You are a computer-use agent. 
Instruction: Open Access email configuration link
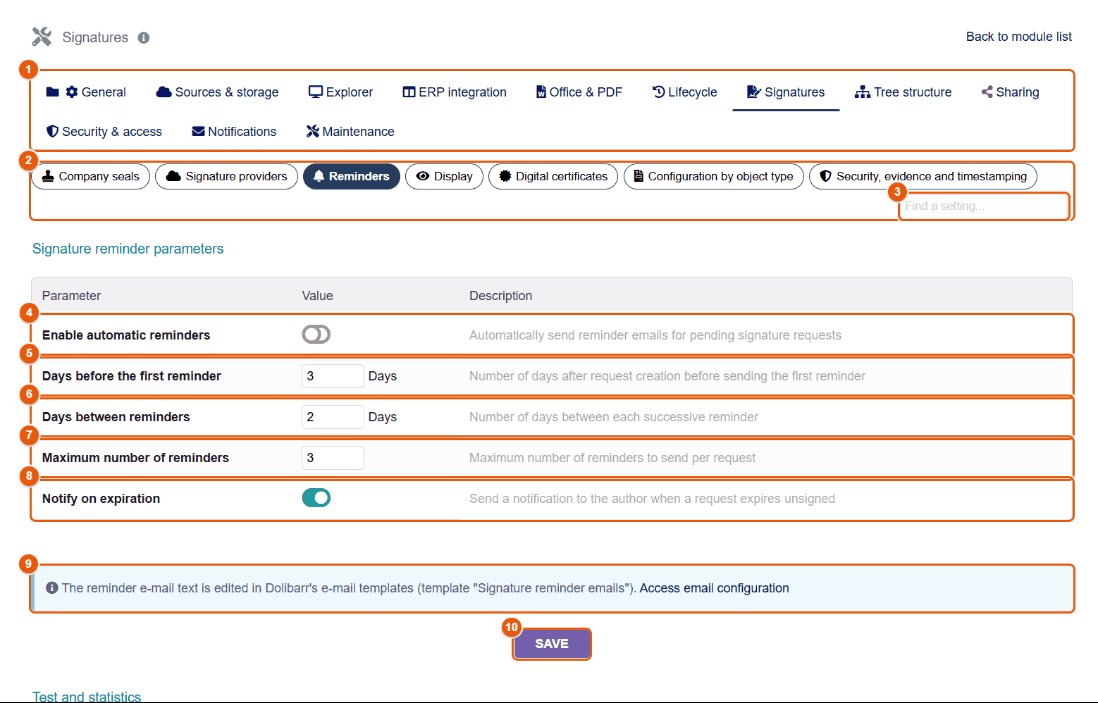[714, 588]
